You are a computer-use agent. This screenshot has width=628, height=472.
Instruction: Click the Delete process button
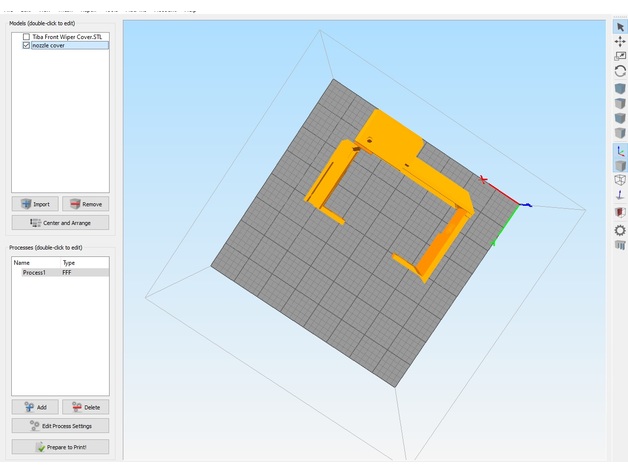[86, 407]
